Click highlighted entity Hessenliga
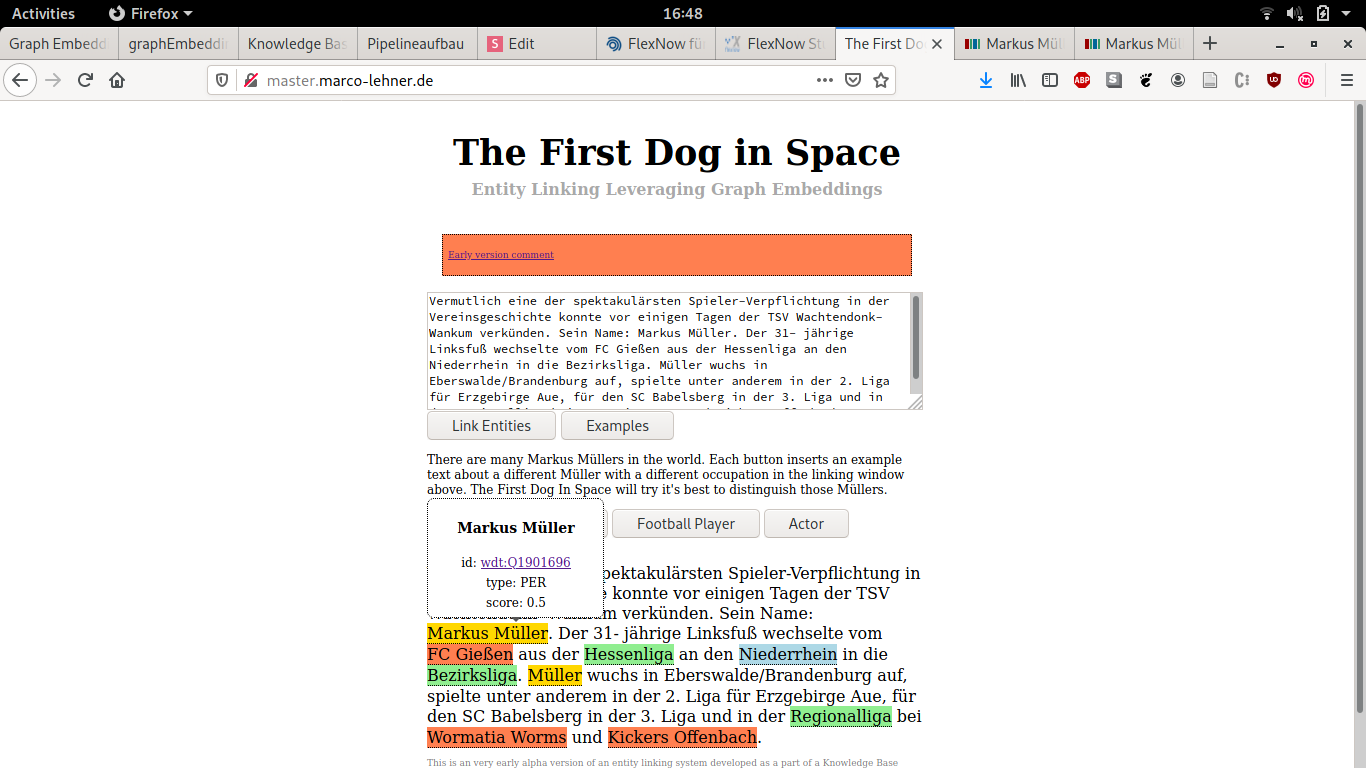 click(629, 654)
